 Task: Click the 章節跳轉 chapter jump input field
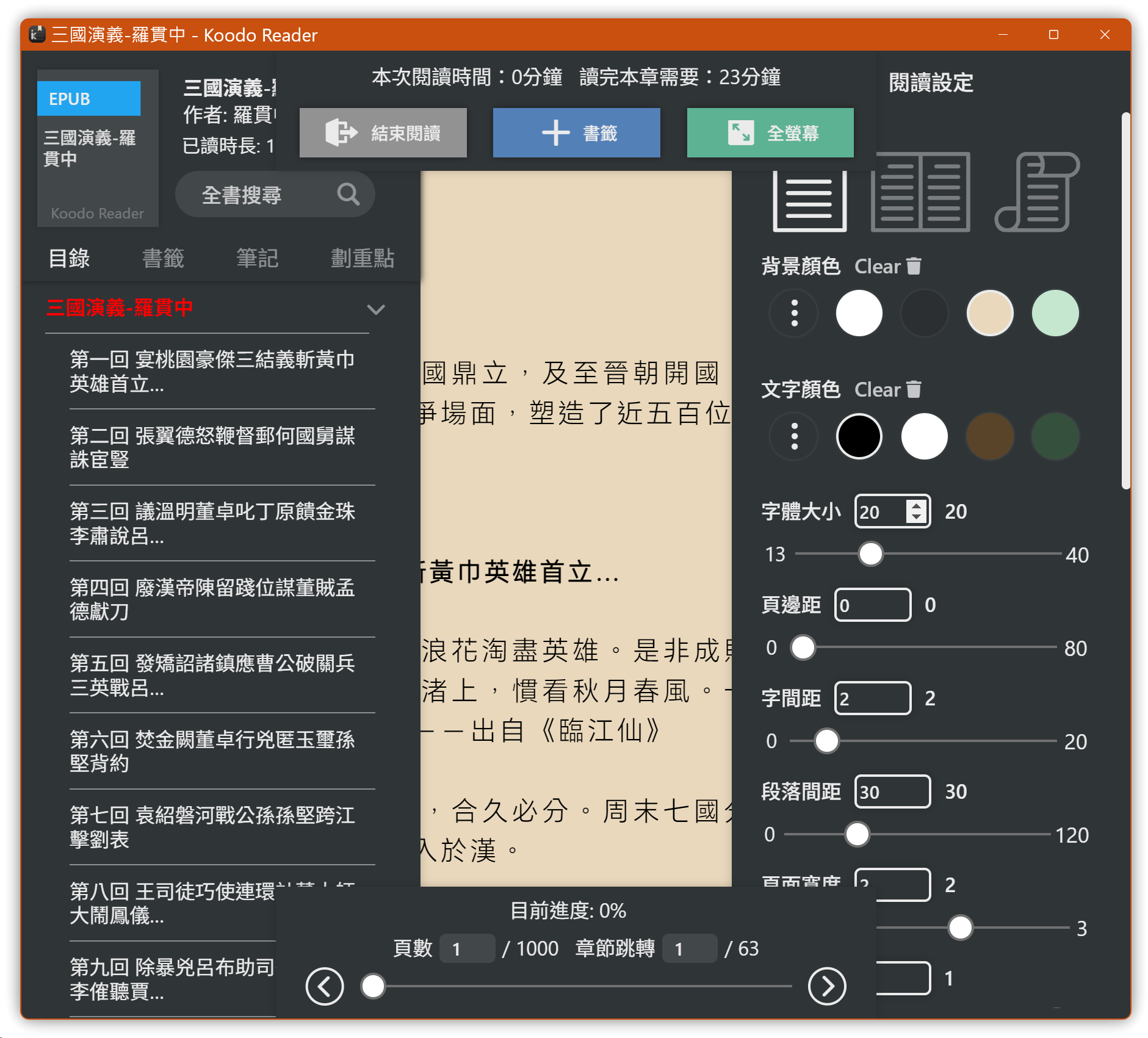click(690, 948)
